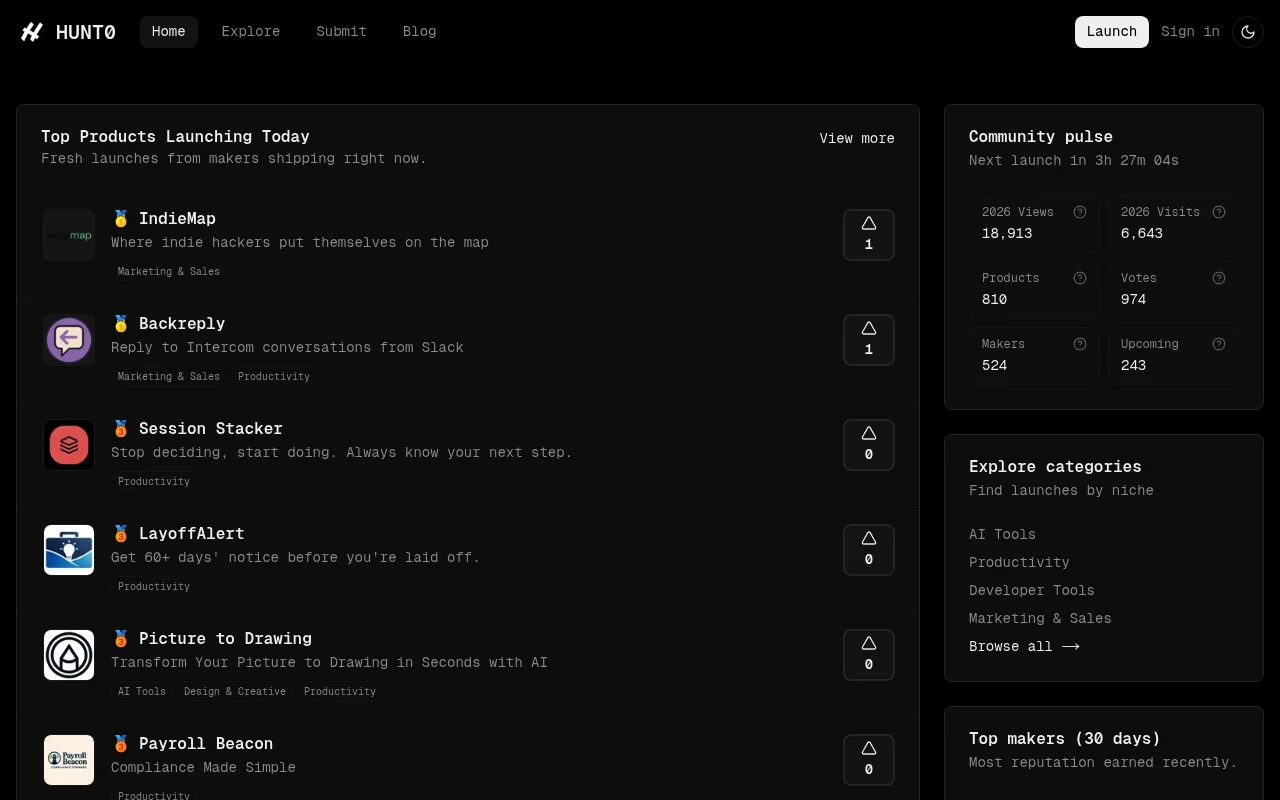Open View more launches

coord(857,138)
